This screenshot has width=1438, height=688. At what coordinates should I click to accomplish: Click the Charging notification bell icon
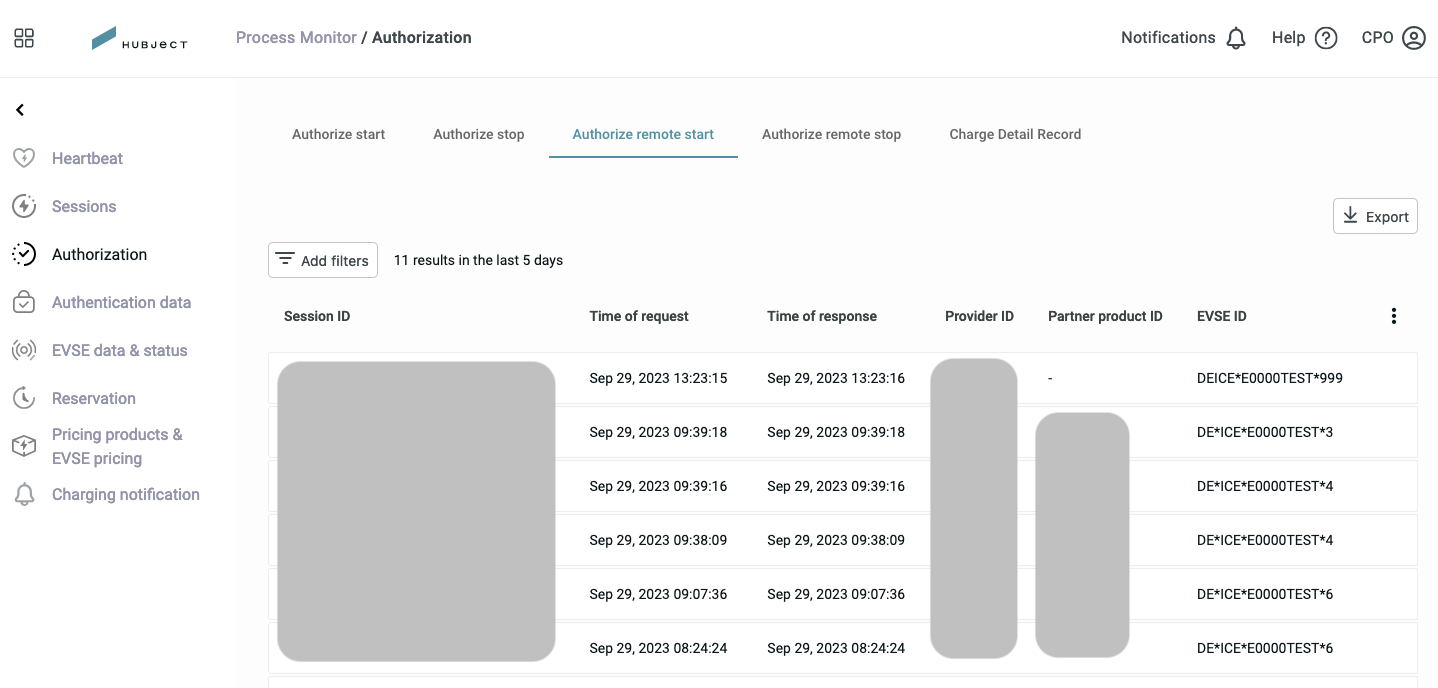click(x=24, y=494)
